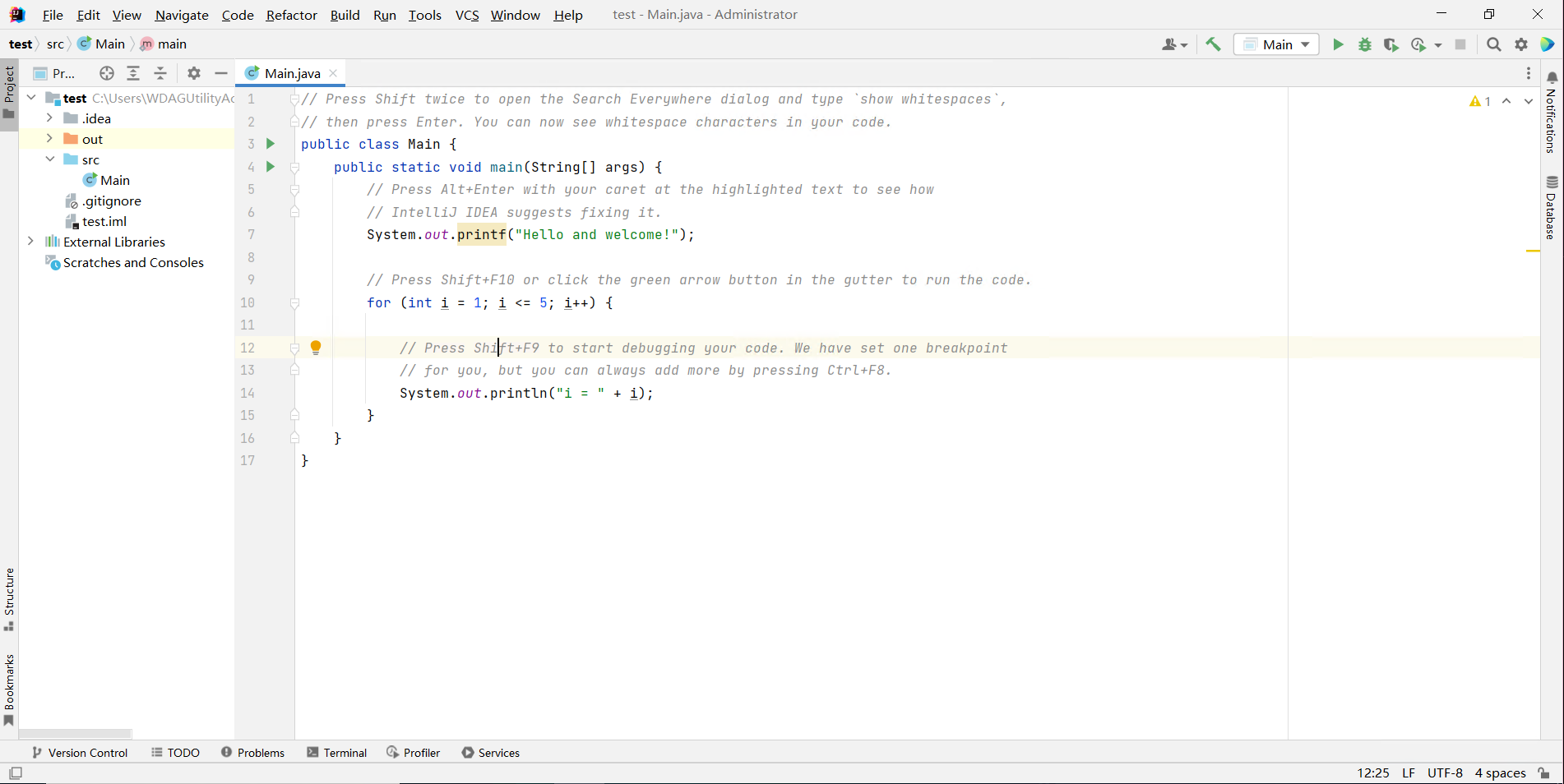This screenshot has width=1564, height=784.
Task: Open the VCS menu
Action: 467,15
